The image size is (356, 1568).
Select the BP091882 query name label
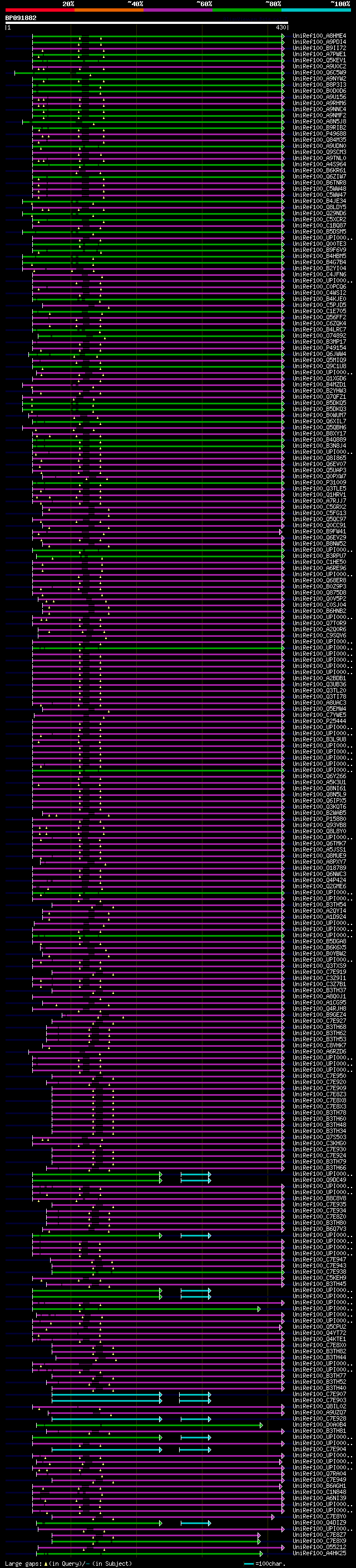[x=21, y=18]
